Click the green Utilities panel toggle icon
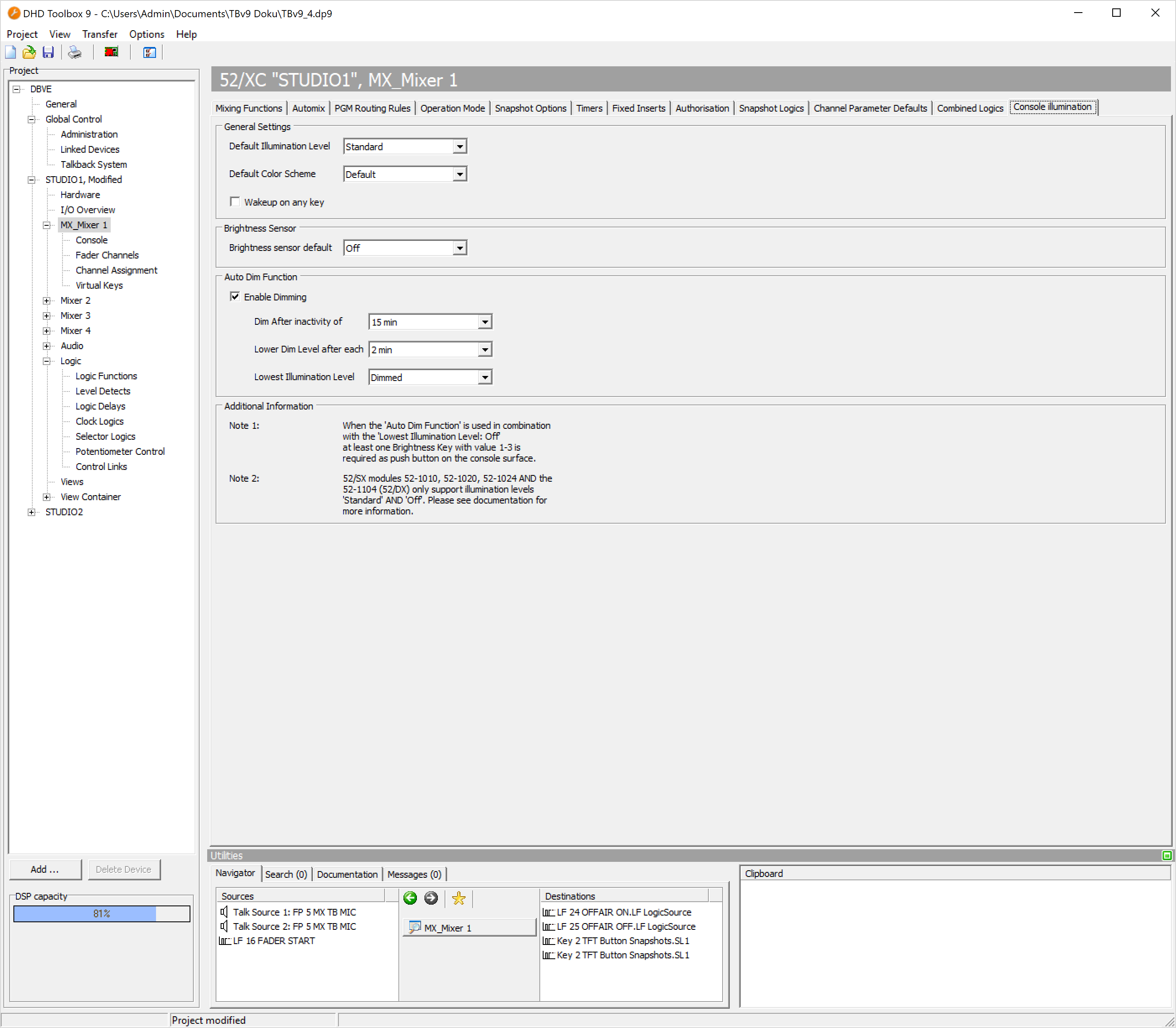1176x1028 pixels. pos(1166,855)
